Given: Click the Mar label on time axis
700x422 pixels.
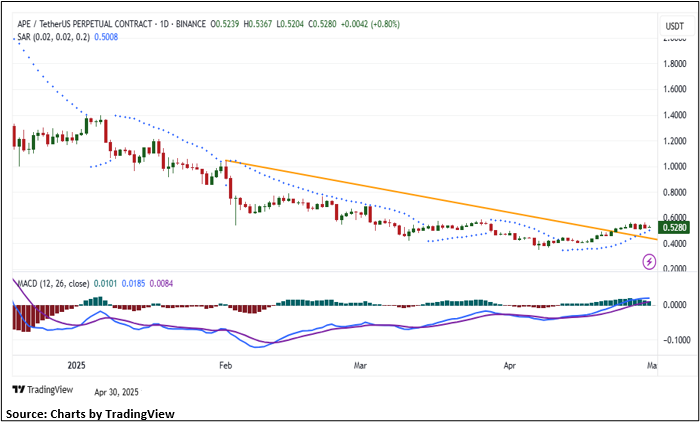Looking at the screenshot, I should point(360,366).
